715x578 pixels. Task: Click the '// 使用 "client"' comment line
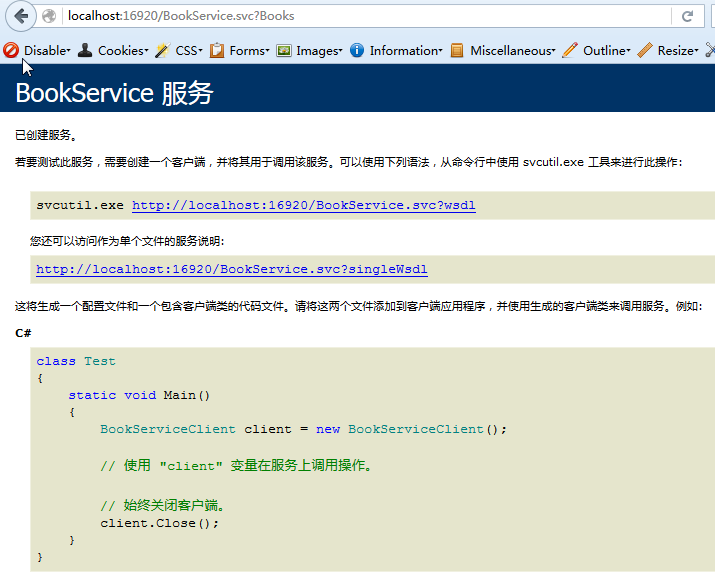pos(236,465)
